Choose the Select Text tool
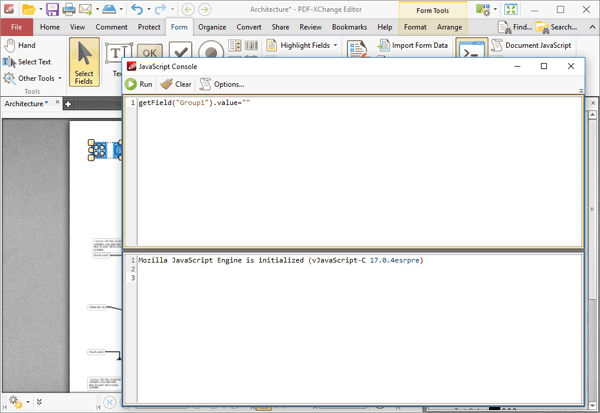600x413 pixels. [x=27, y=62]
